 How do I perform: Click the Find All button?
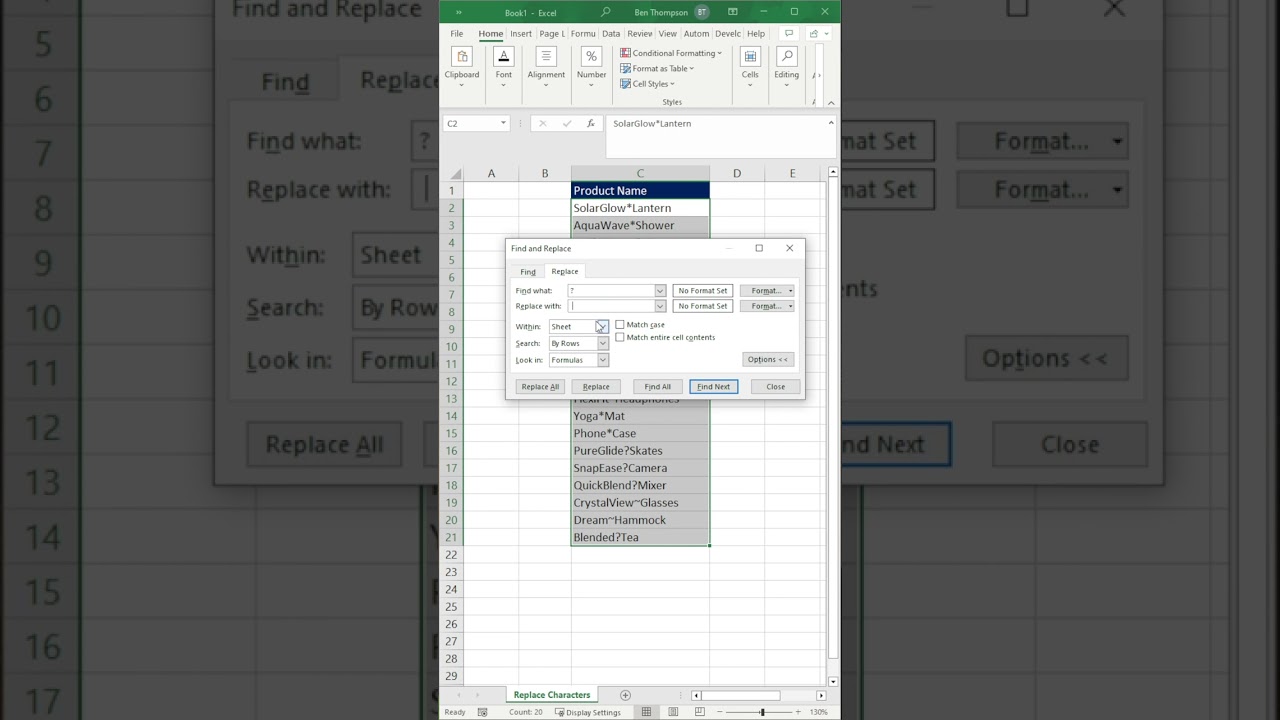(658, 387)
